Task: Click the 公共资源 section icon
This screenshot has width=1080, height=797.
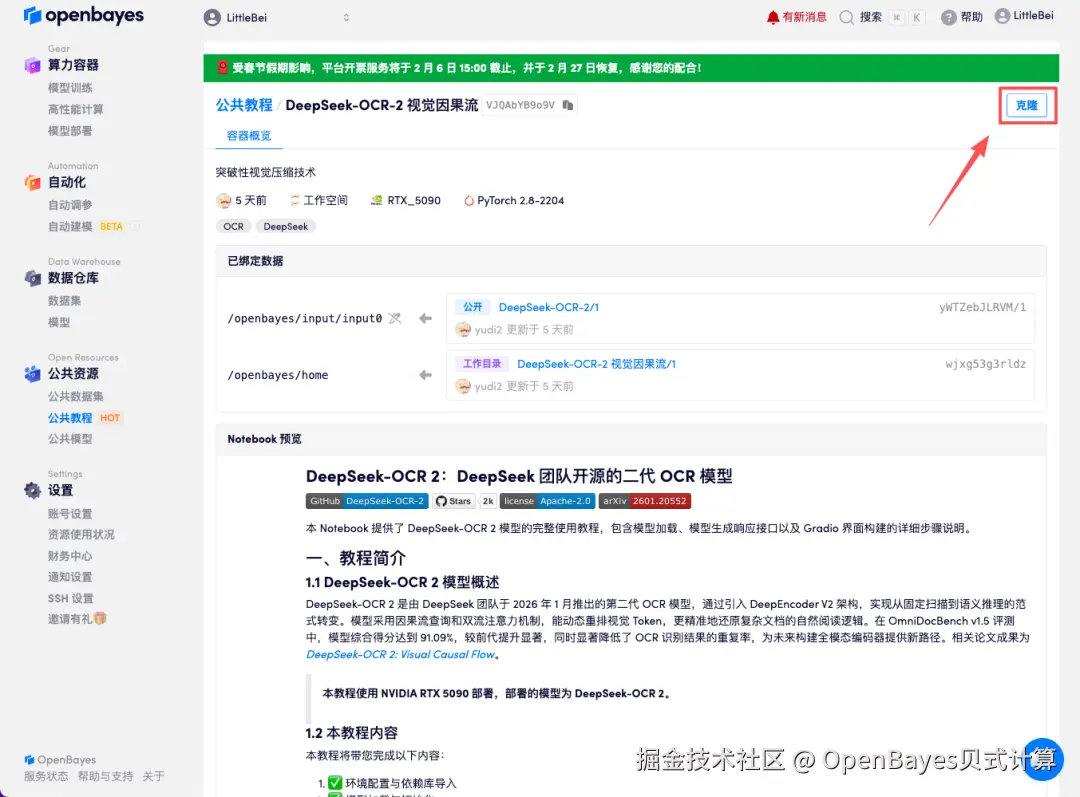Action: pos(32,374)
